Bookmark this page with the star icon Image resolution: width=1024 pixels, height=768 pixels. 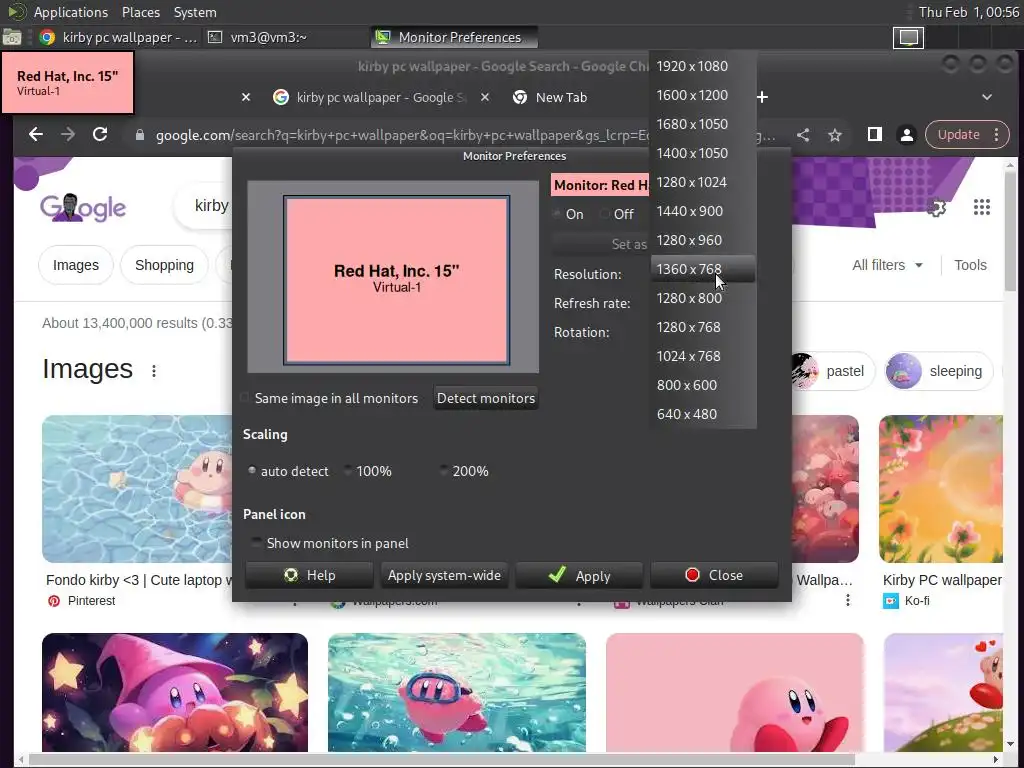(x=835, y=135)
